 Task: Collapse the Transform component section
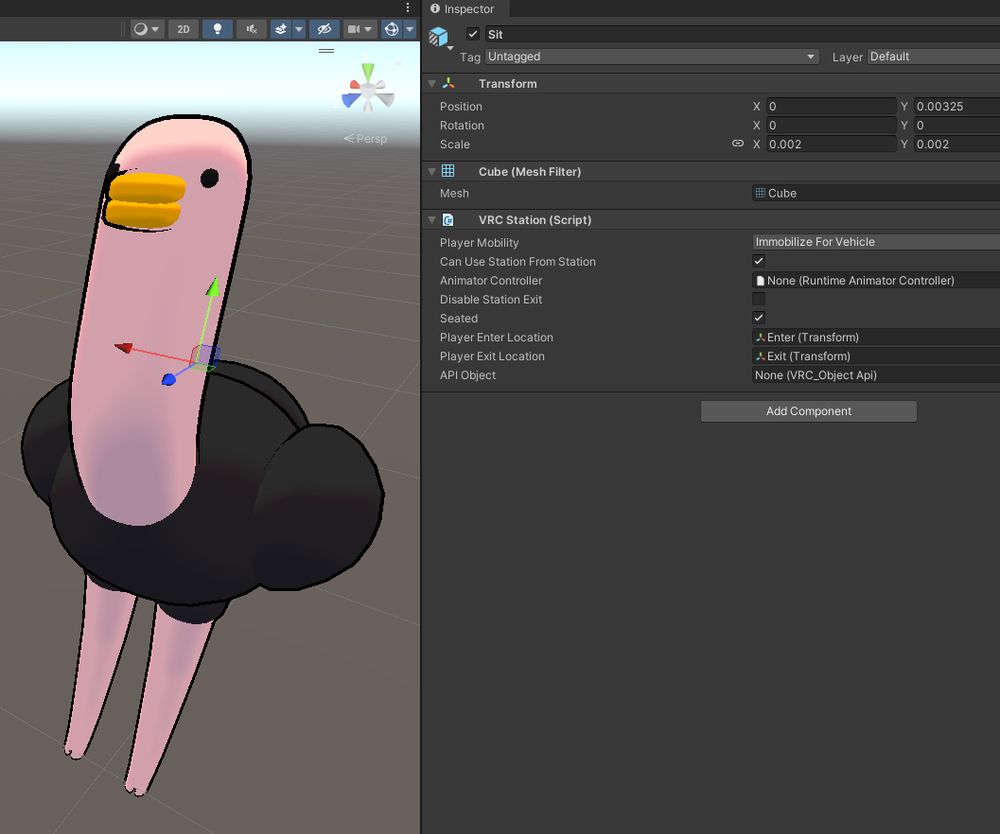(x=432, y=84)
